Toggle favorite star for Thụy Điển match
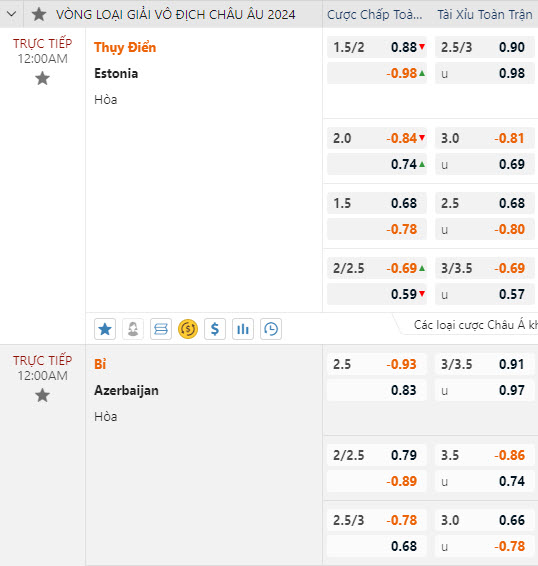 point(43,78)
